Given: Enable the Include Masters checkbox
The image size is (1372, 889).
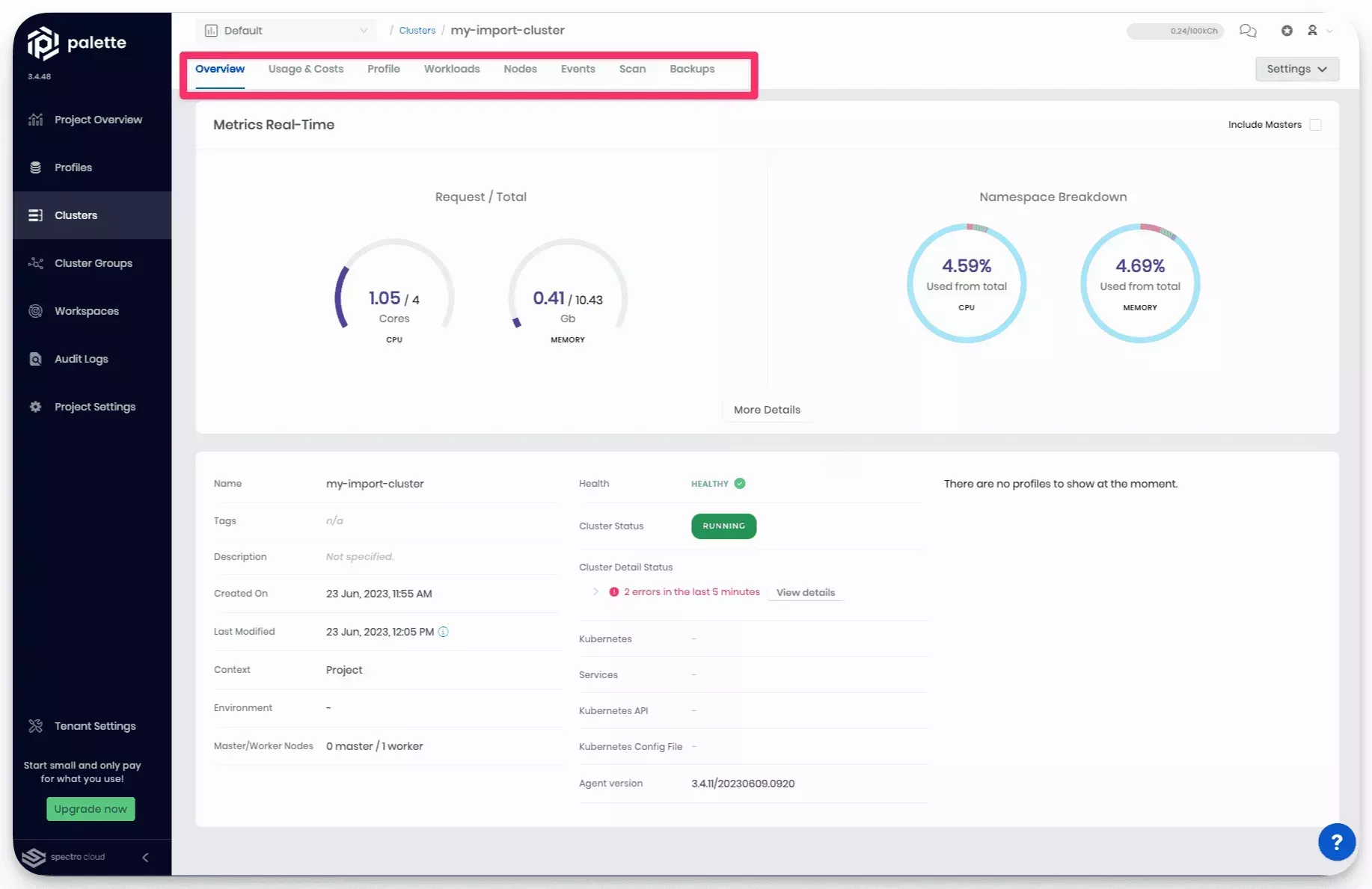Looking at the screenshot, I should pyautogui.click(x=1317, y=124).
